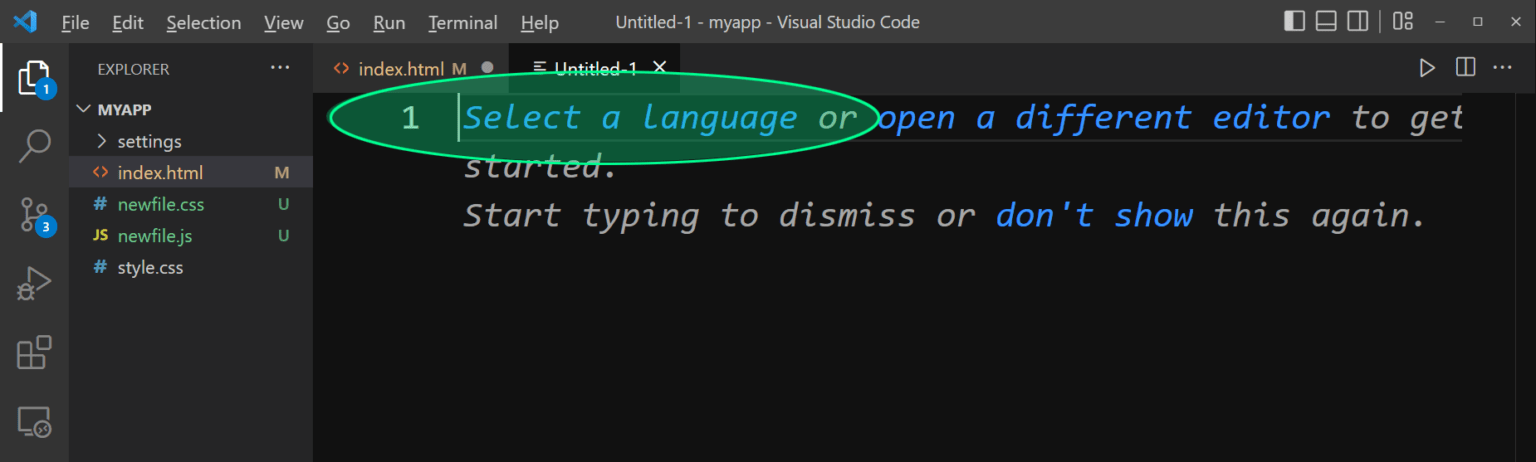This screenshot has height=462, width=1536.
Task: Click the U status beside newfile.js
Action: point(283,236)
